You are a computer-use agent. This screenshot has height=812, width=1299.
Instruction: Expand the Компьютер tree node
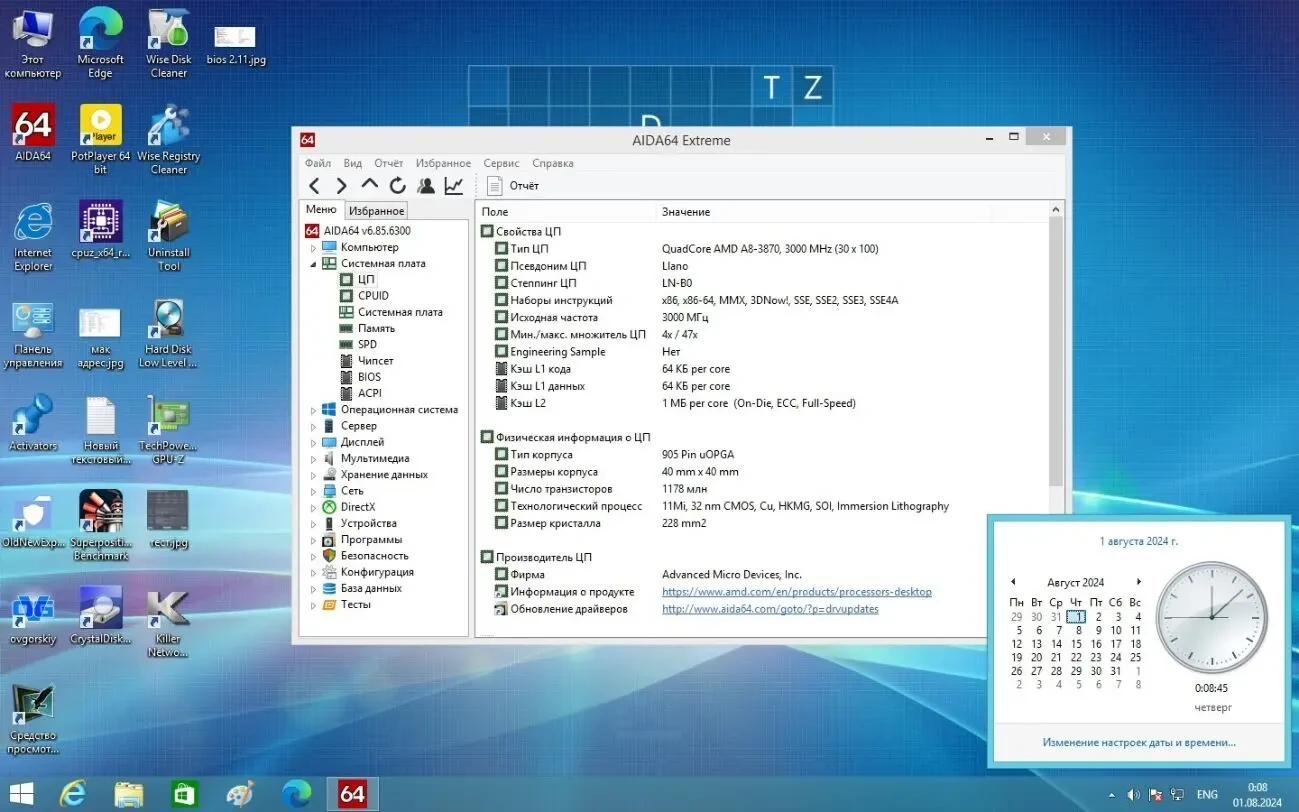click(313, 248)
